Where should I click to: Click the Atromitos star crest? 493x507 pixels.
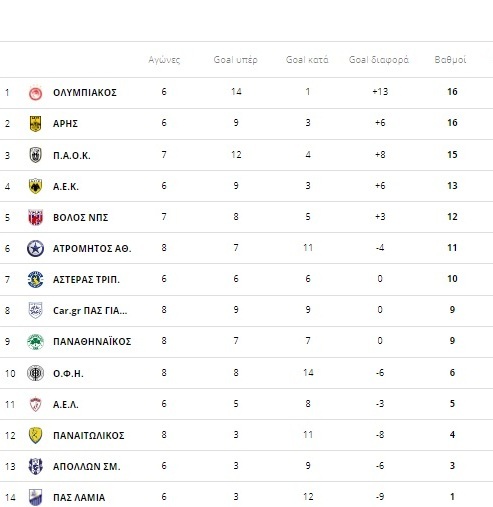pos(35,248)
